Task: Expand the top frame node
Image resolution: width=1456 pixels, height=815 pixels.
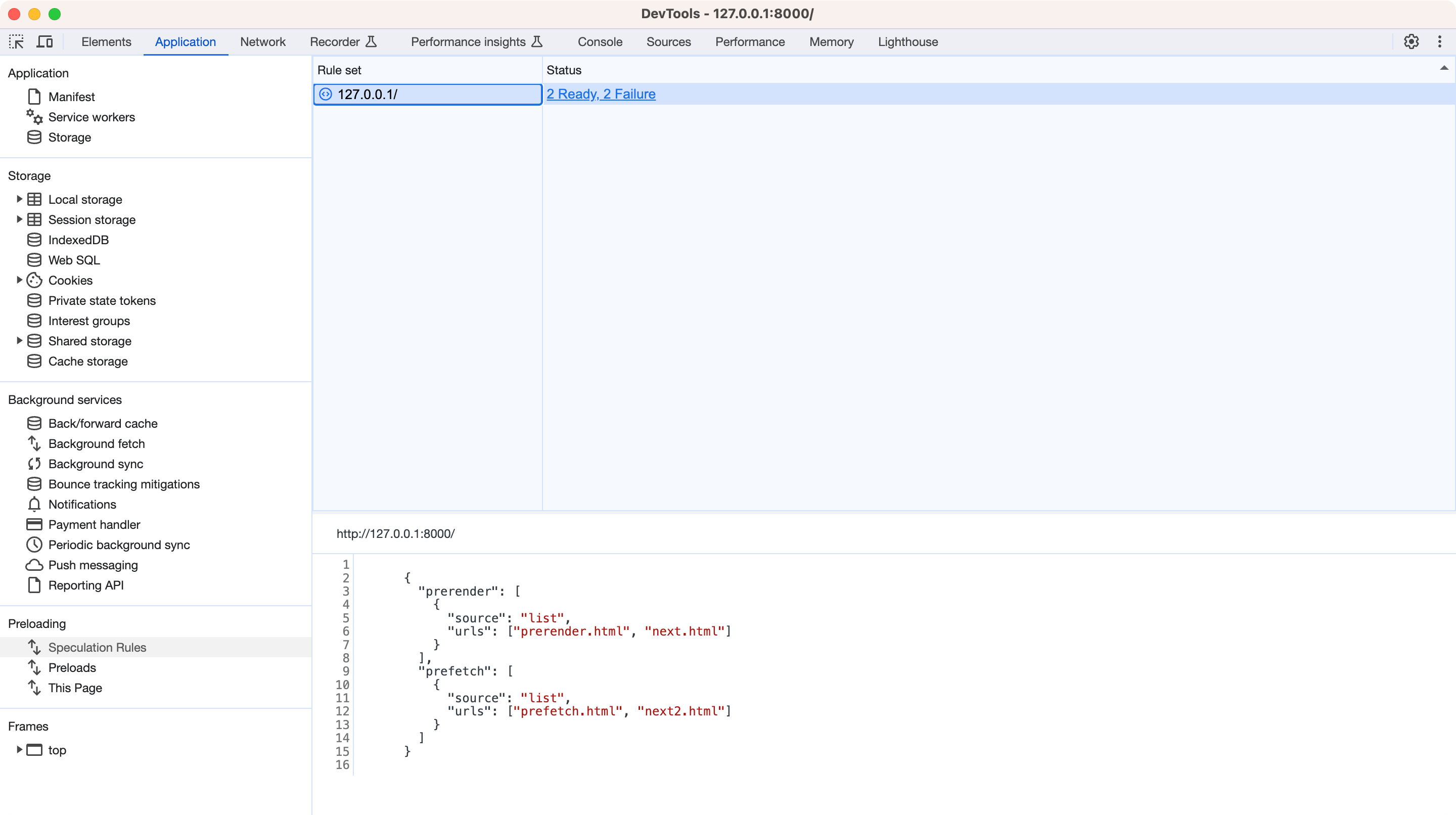Action: click(x=19, y=749)
